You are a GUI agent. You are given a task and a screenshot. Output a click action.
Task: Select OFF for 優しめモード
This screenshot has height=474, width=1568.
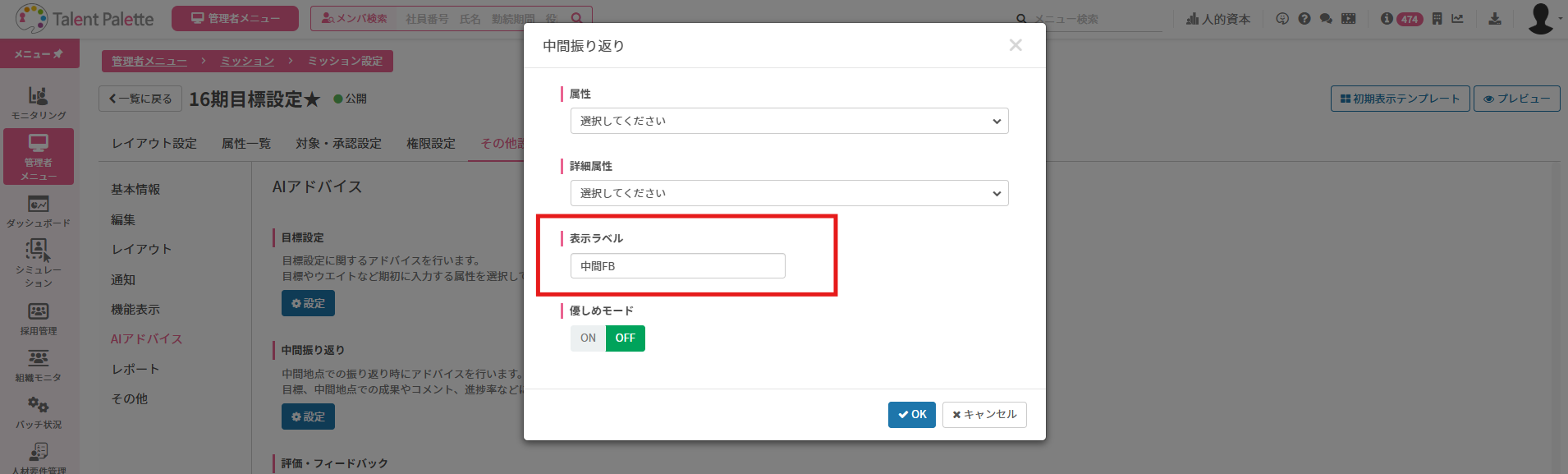coord(626,338)
